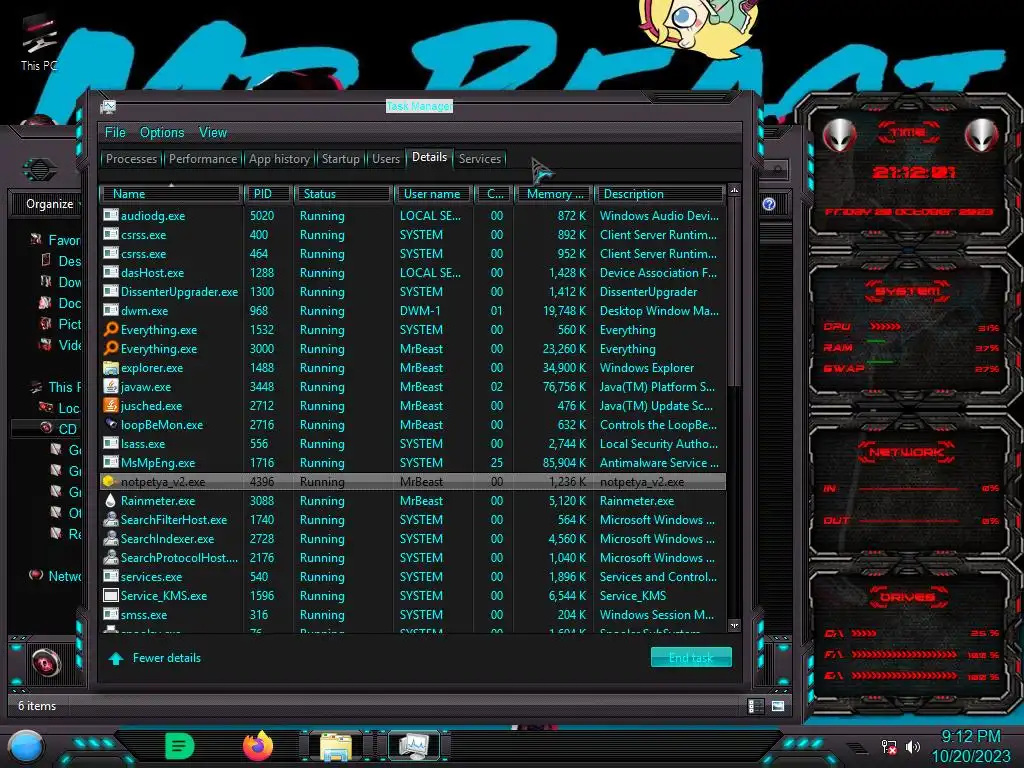Click the SearchIndexer.exe icon
Viewport: 1024px width, 768px height.
click(111, 538)
